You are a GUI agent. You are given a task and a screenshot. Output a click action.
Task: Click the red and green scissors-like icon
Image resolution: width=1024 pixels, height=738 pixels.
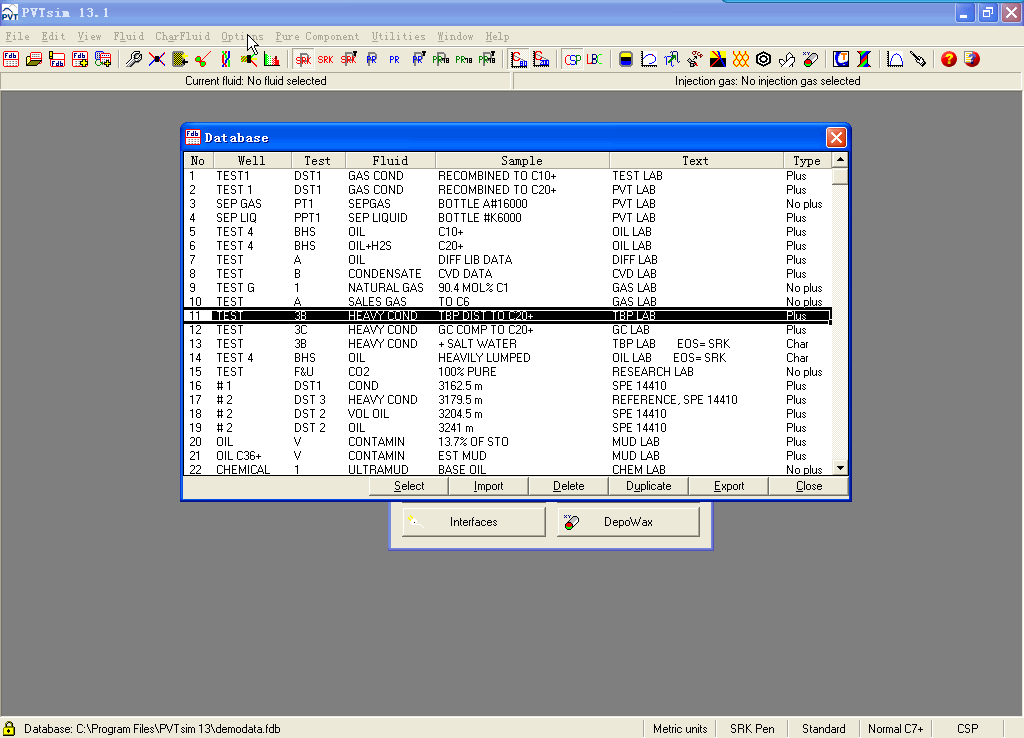pos(202,59)
